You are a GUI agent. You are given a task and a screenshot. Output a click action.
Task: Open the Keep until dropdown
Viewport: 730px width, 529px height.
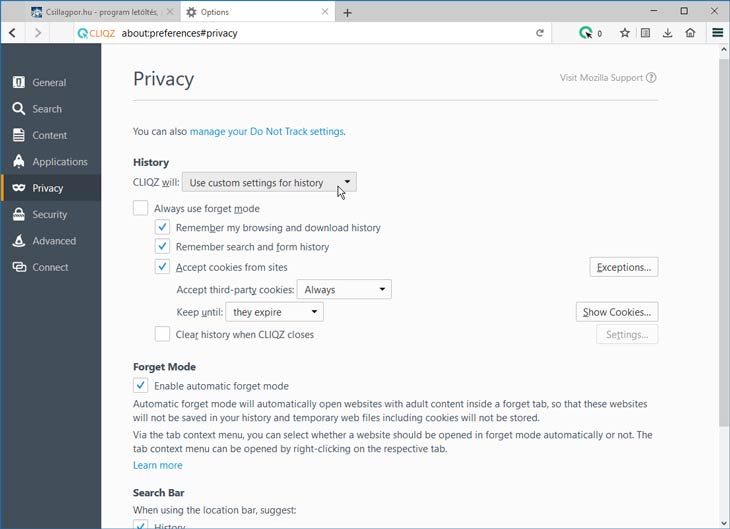pyautogui.click(x=274, y=312)
